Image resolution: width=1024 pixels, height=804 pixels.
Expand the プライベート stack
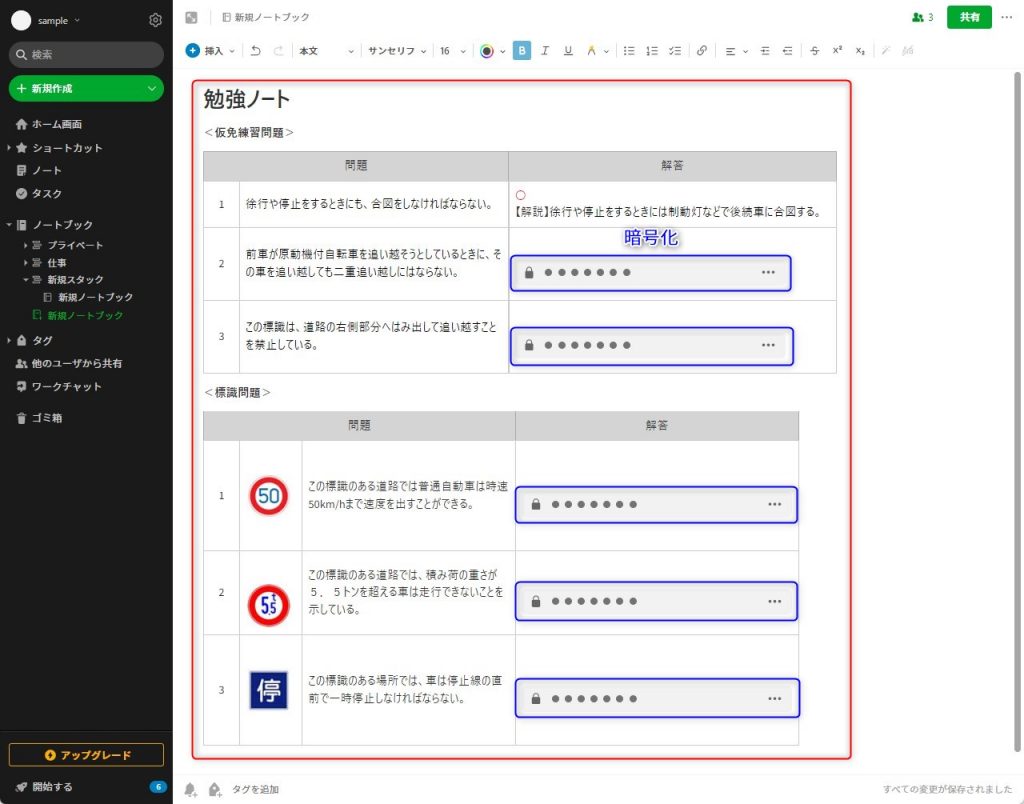25,245
